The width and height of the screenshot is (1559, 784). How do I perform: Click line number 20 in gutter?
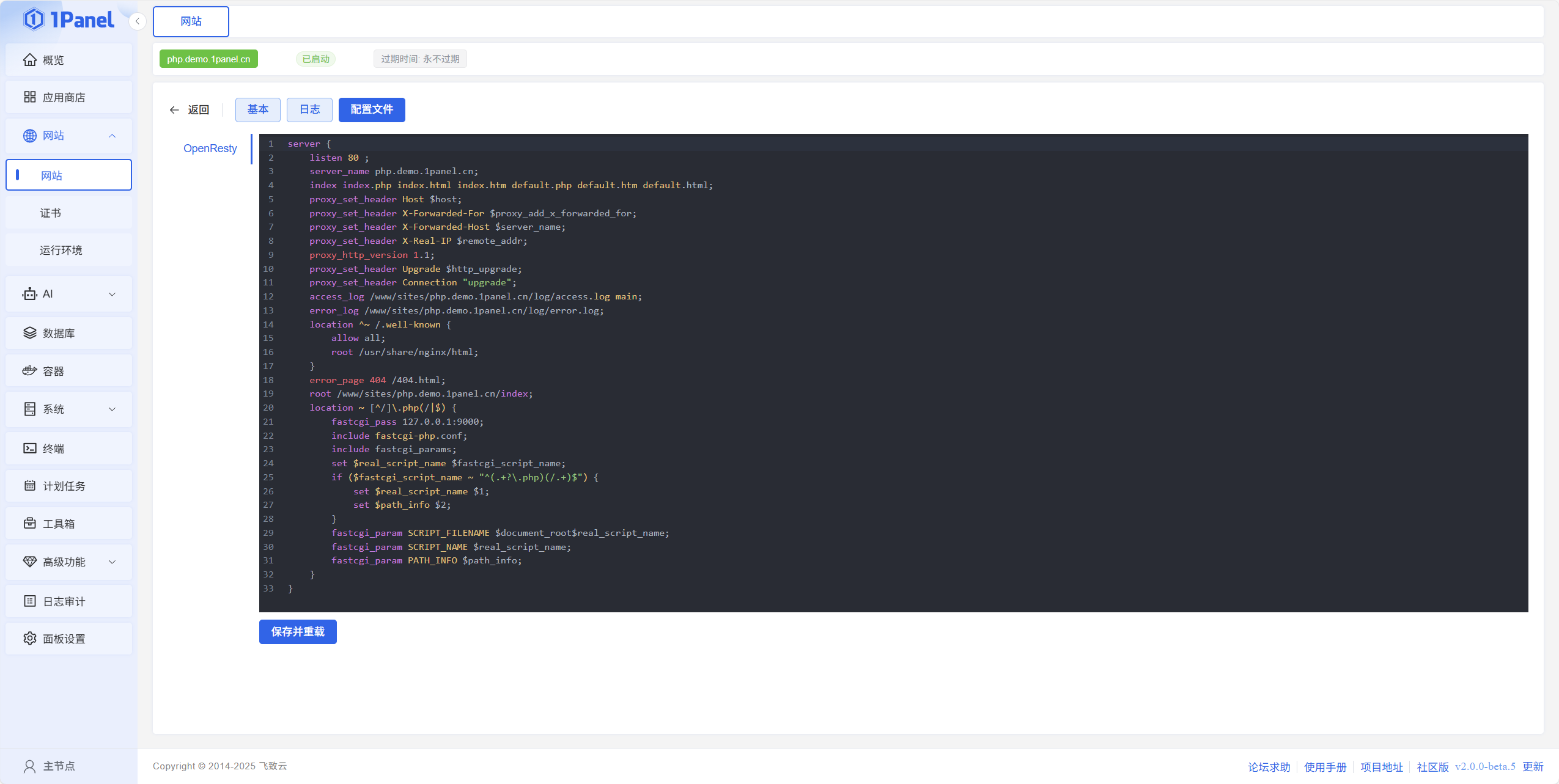[268, 408]
